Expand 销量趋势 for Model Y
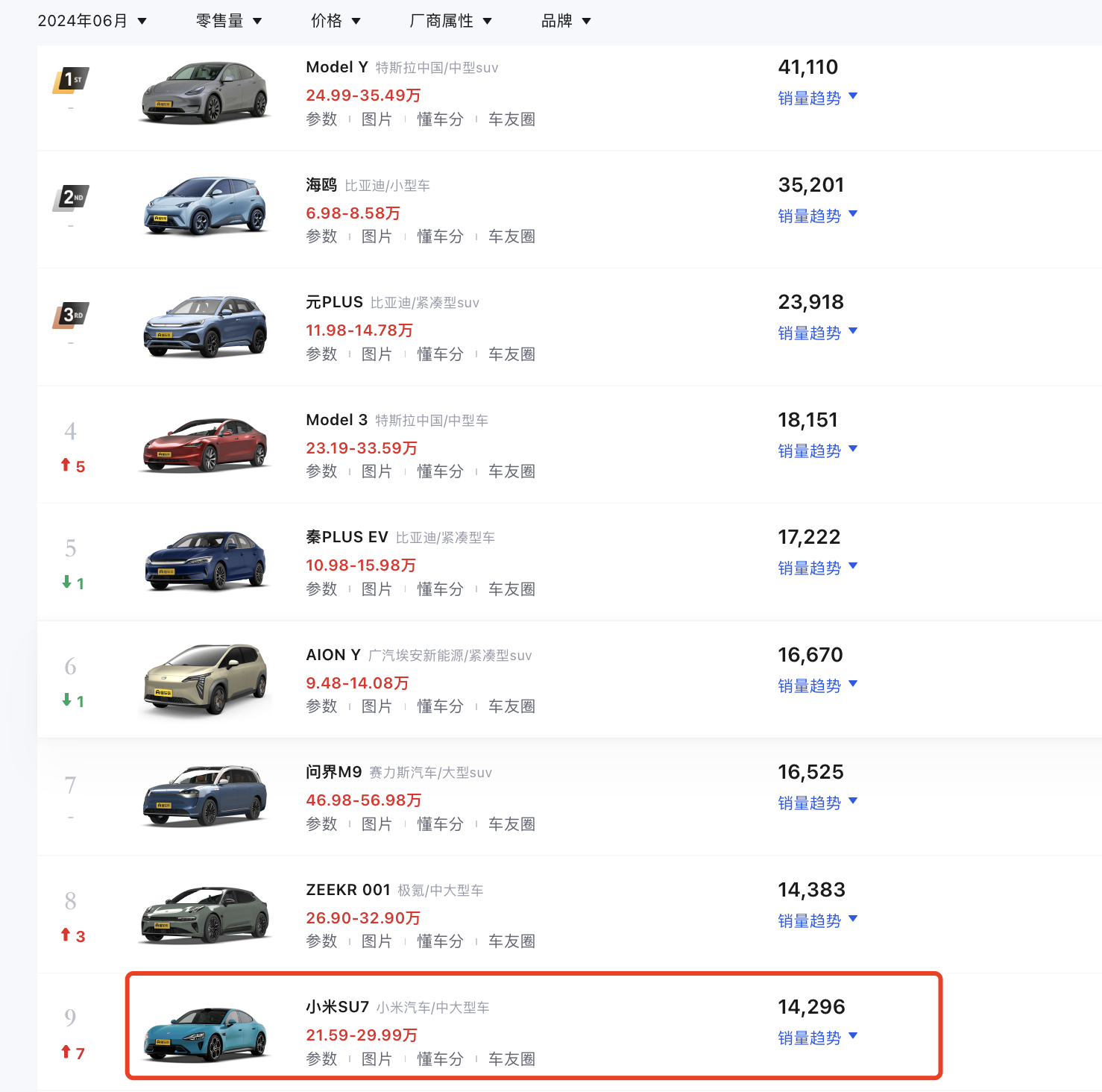Viewport: 1102px width, 1092px height. (817, 98)
